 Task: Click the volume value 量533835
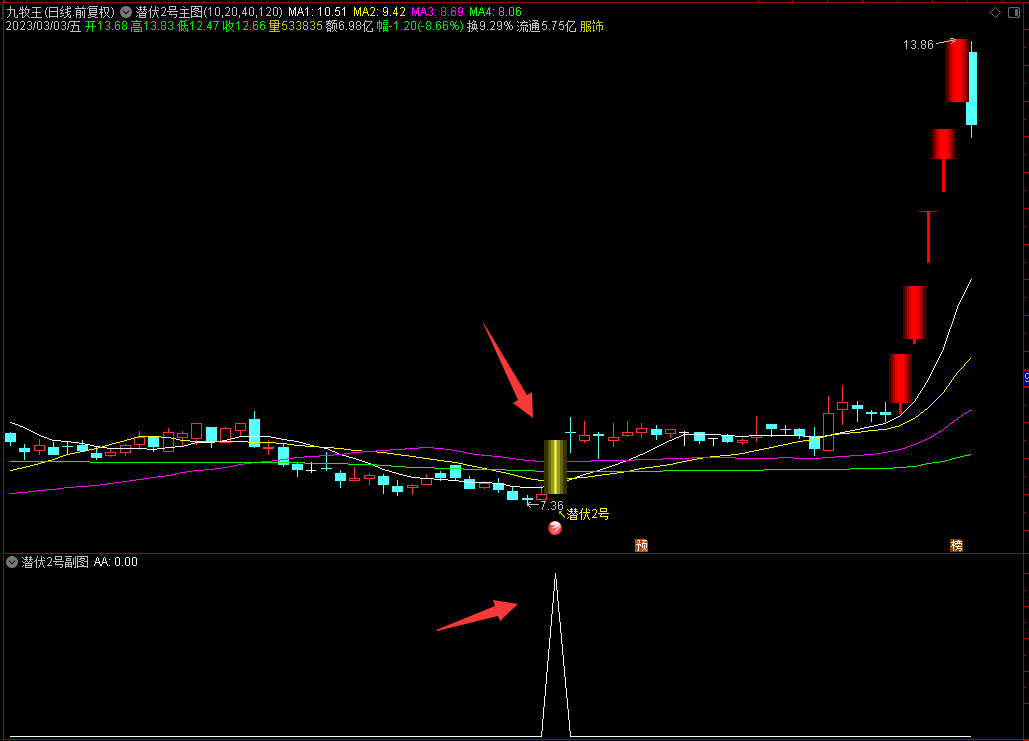pos(295,26)
